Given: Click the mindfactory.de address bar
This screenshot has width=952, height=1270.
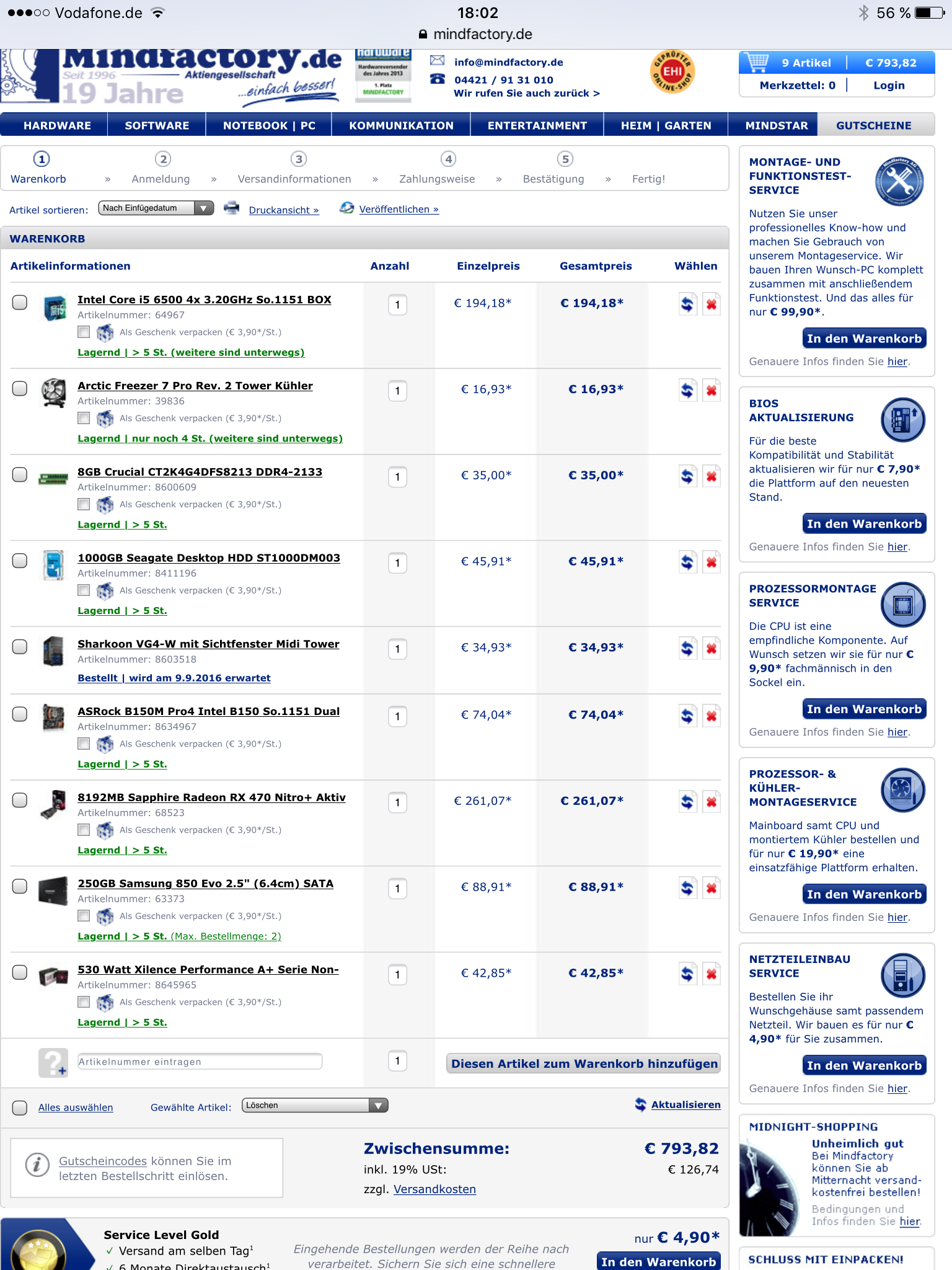Looking at the screenshot, I should [x=476, y=34].
